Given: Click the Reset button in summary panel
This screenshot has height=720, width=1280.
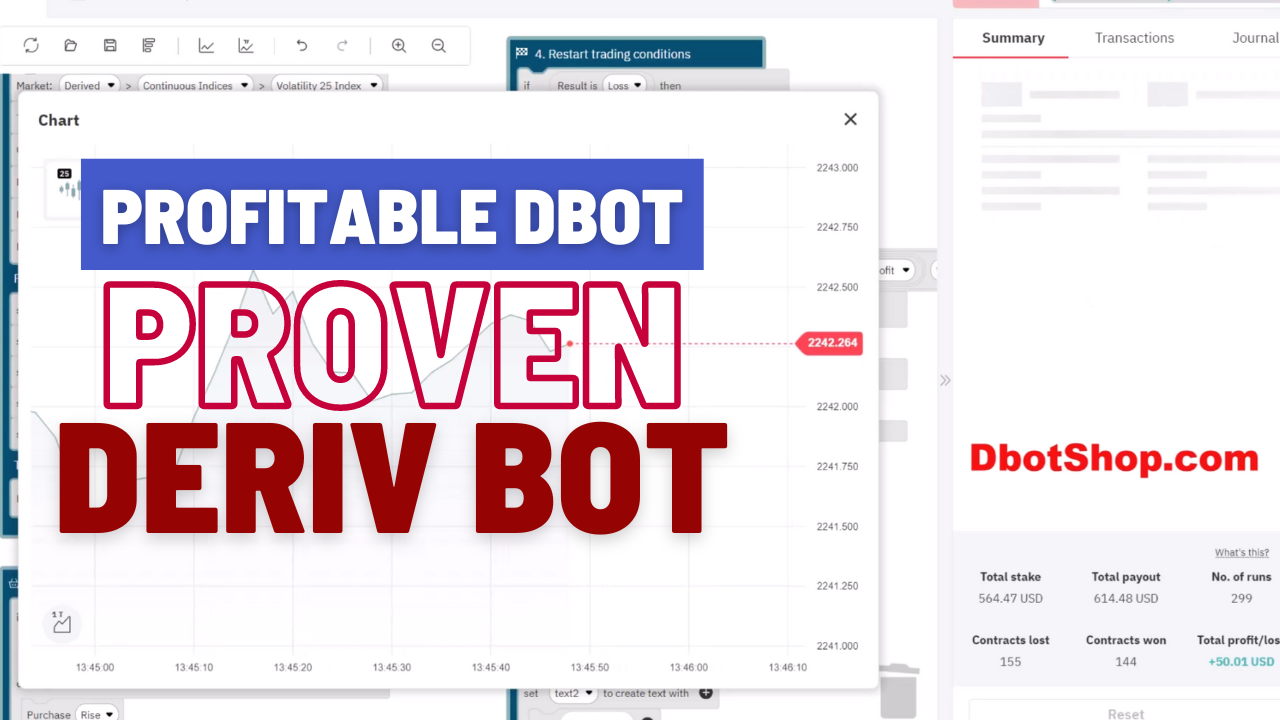Looking at the screenshot, I should (1125, 713).
